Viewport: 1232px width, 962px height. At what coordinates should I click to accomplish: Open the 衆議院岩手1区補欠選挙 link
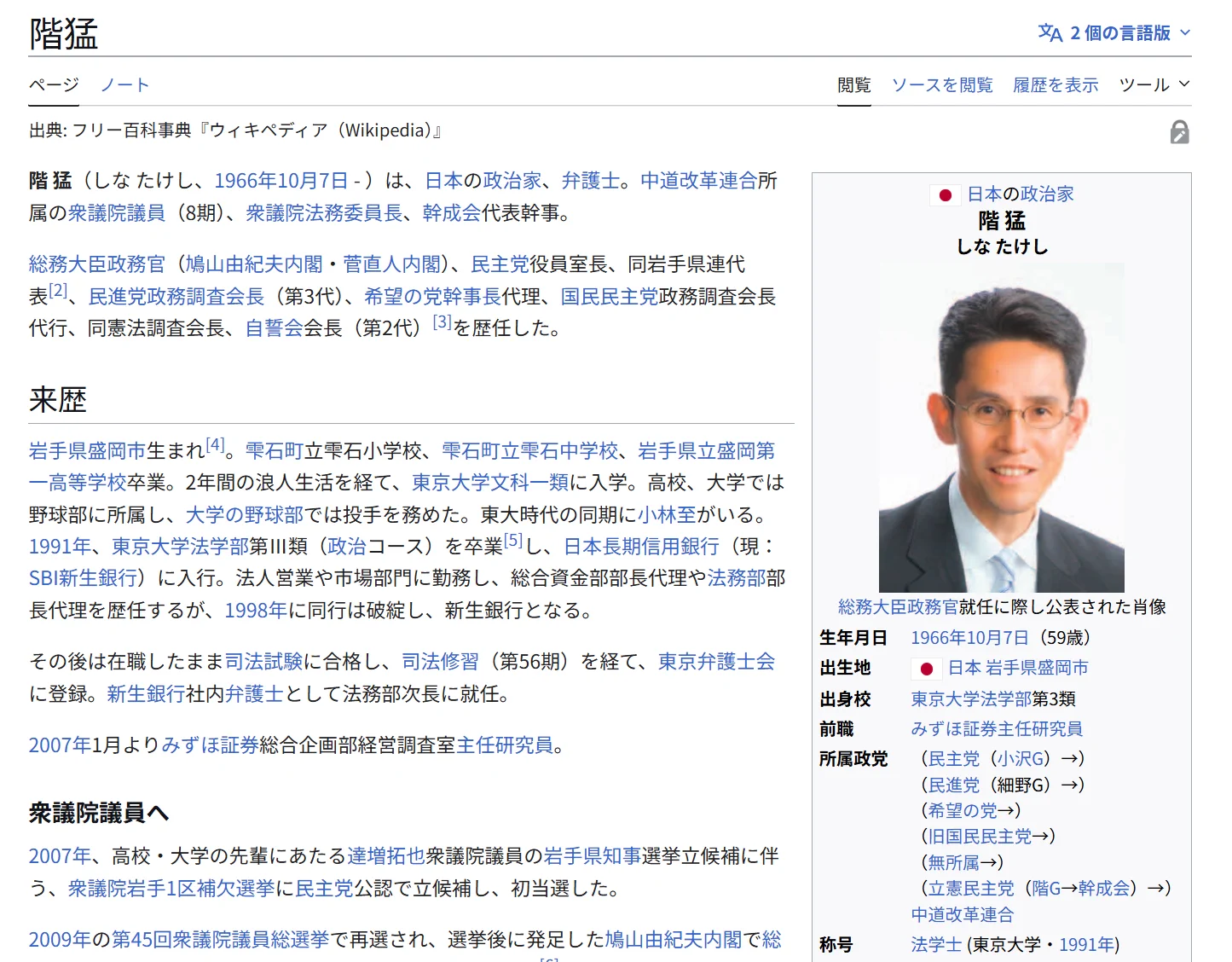tap(171, 888)
